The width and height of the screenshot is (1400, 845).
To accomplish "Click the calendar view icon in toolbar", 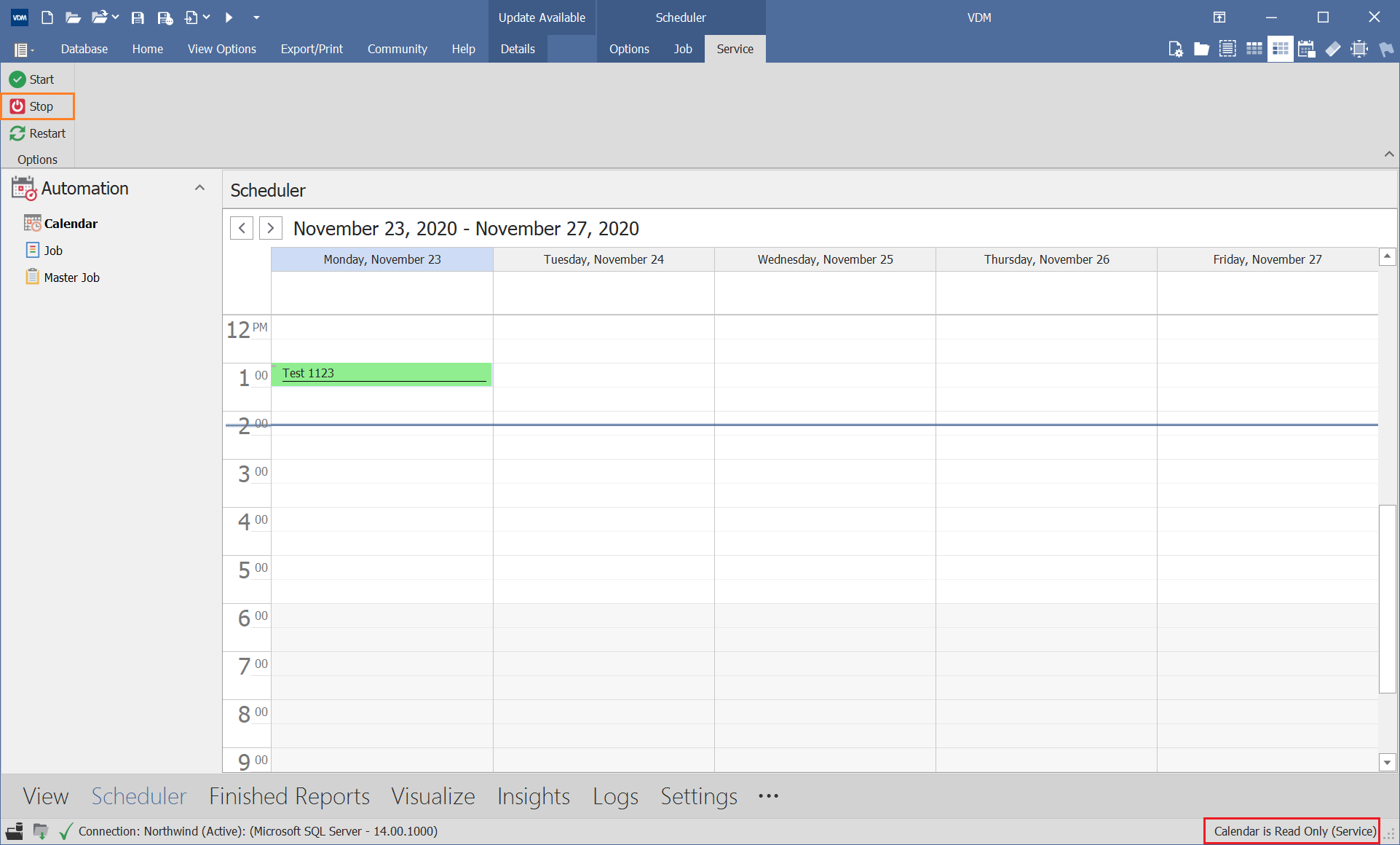I will (x=1307, y=49).
